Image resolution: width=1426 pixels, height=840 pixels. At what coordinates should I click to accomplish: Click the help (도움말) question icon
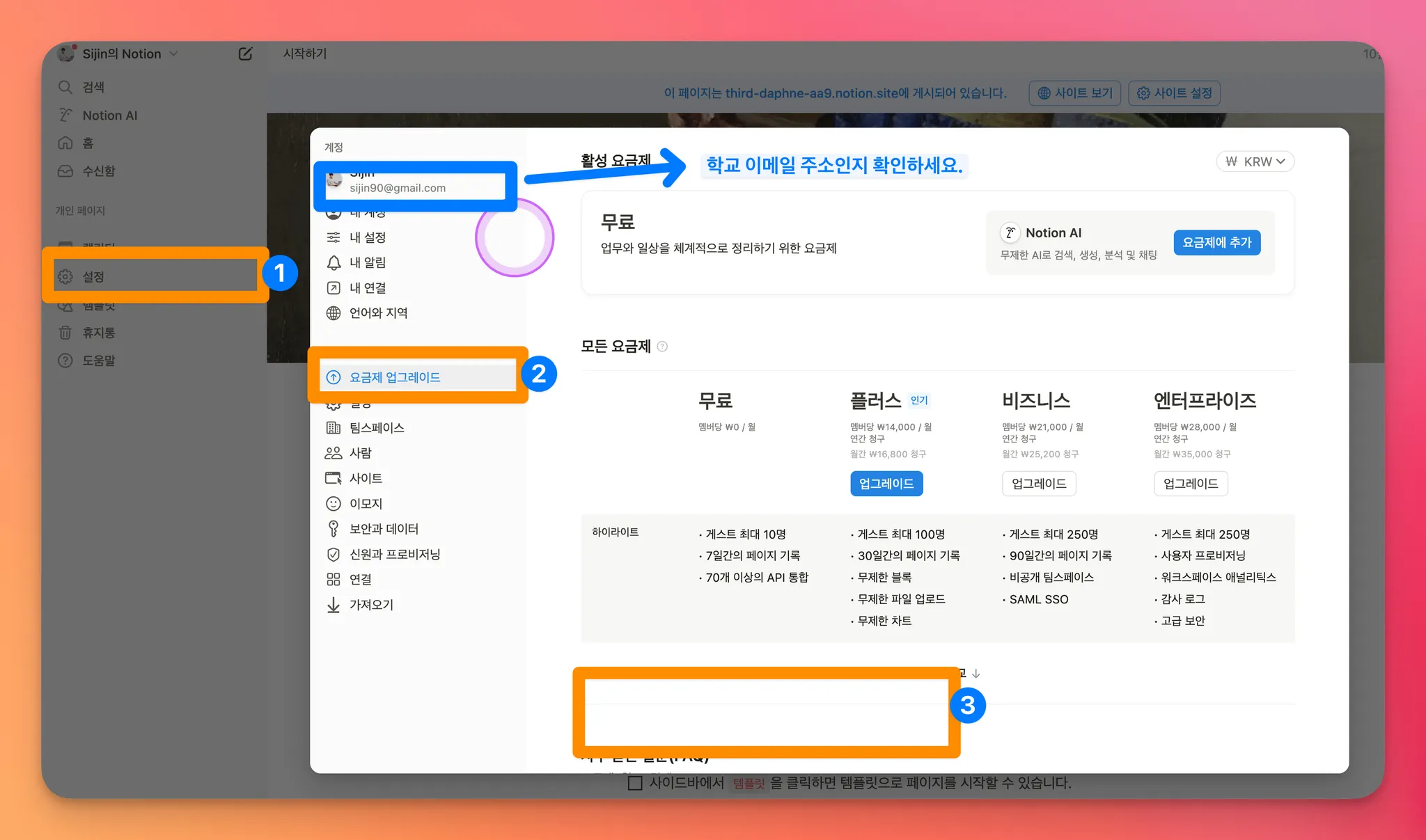point(65,360)
